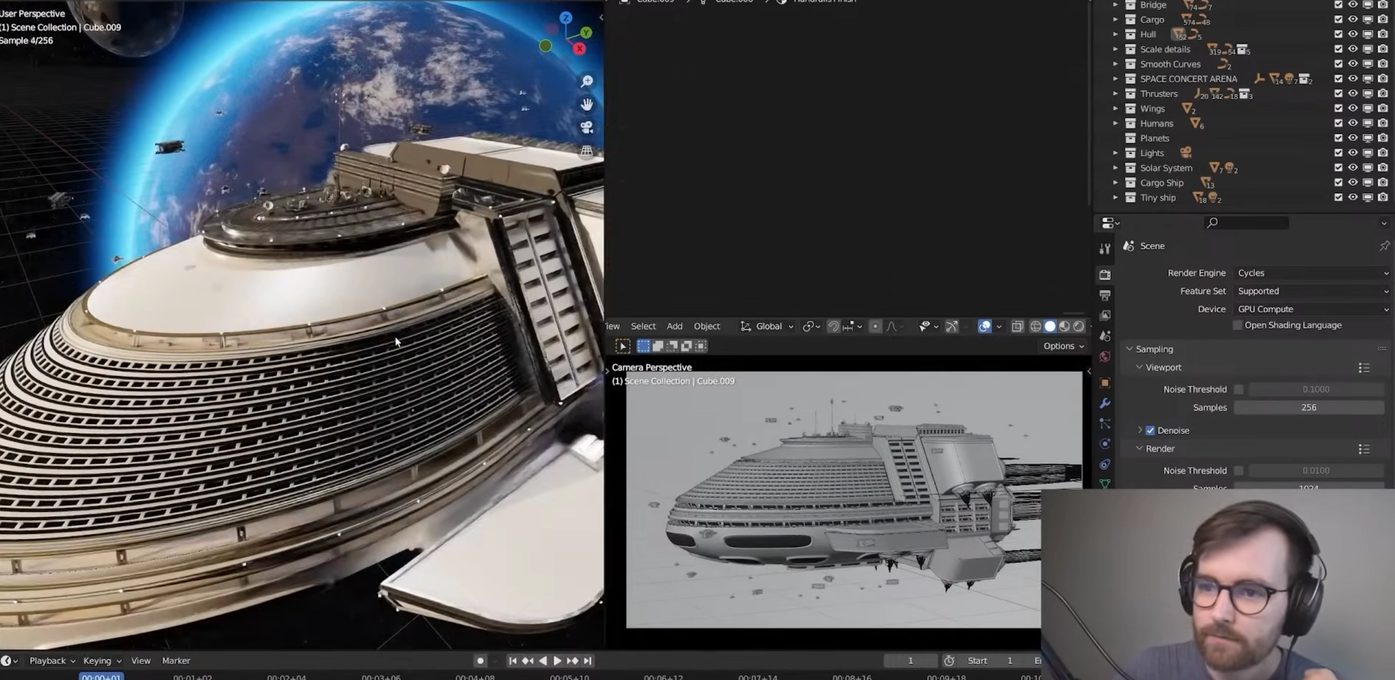
Task: Enable Render Noise Threshold checkbox
Action: pos(1239,470)
